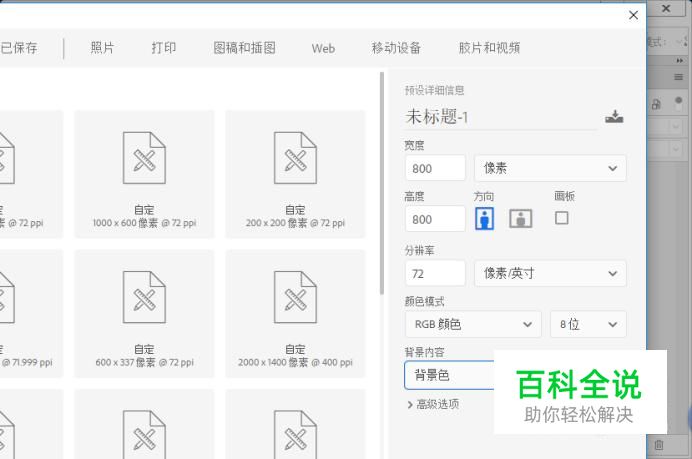Switch to 照片 tab
Image resolution: width=692 pixels, height=459 pixels.
point(102,48)
